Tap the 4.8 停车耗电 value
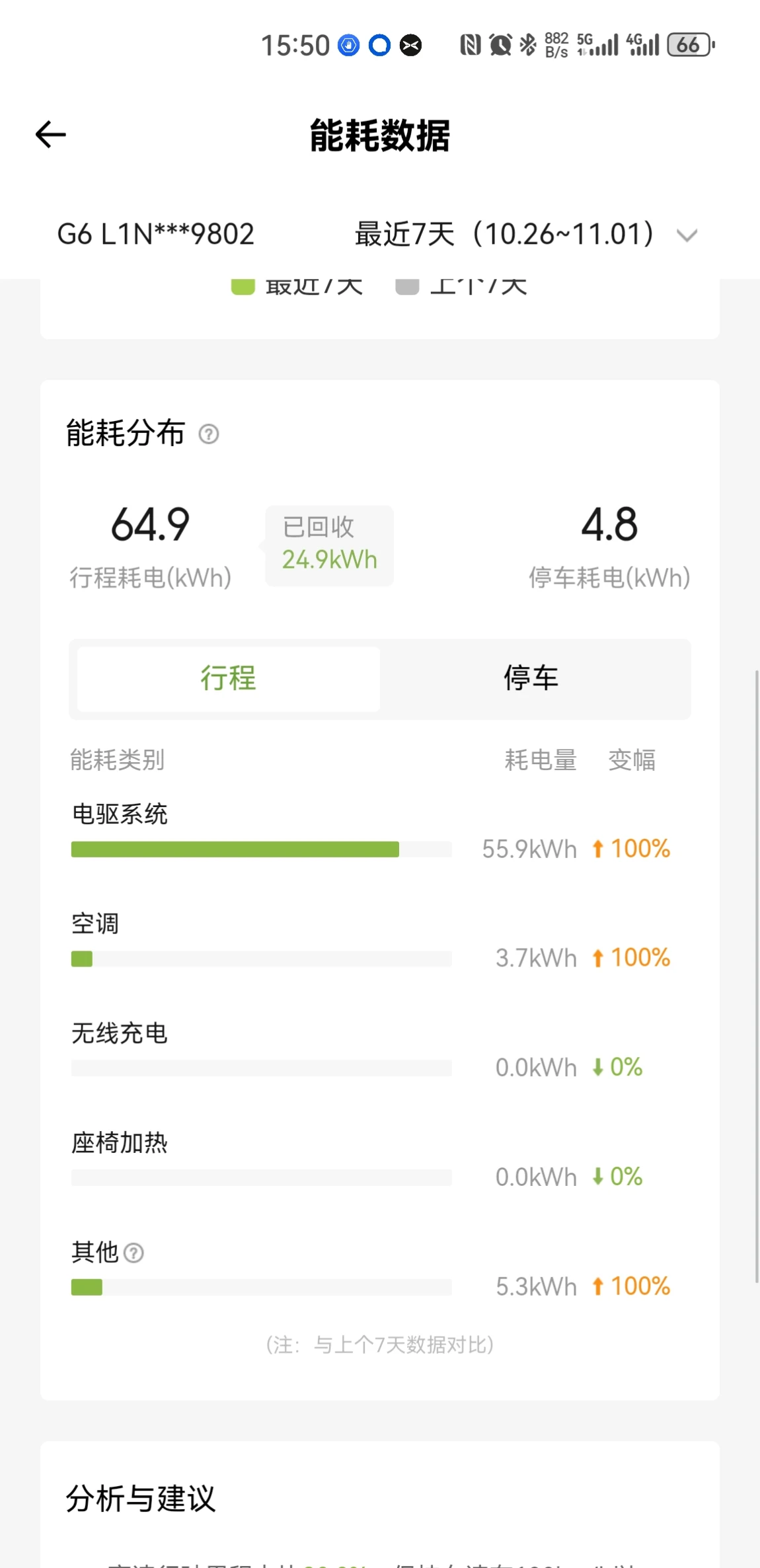Screen dimensions: 760x1568 609,525
